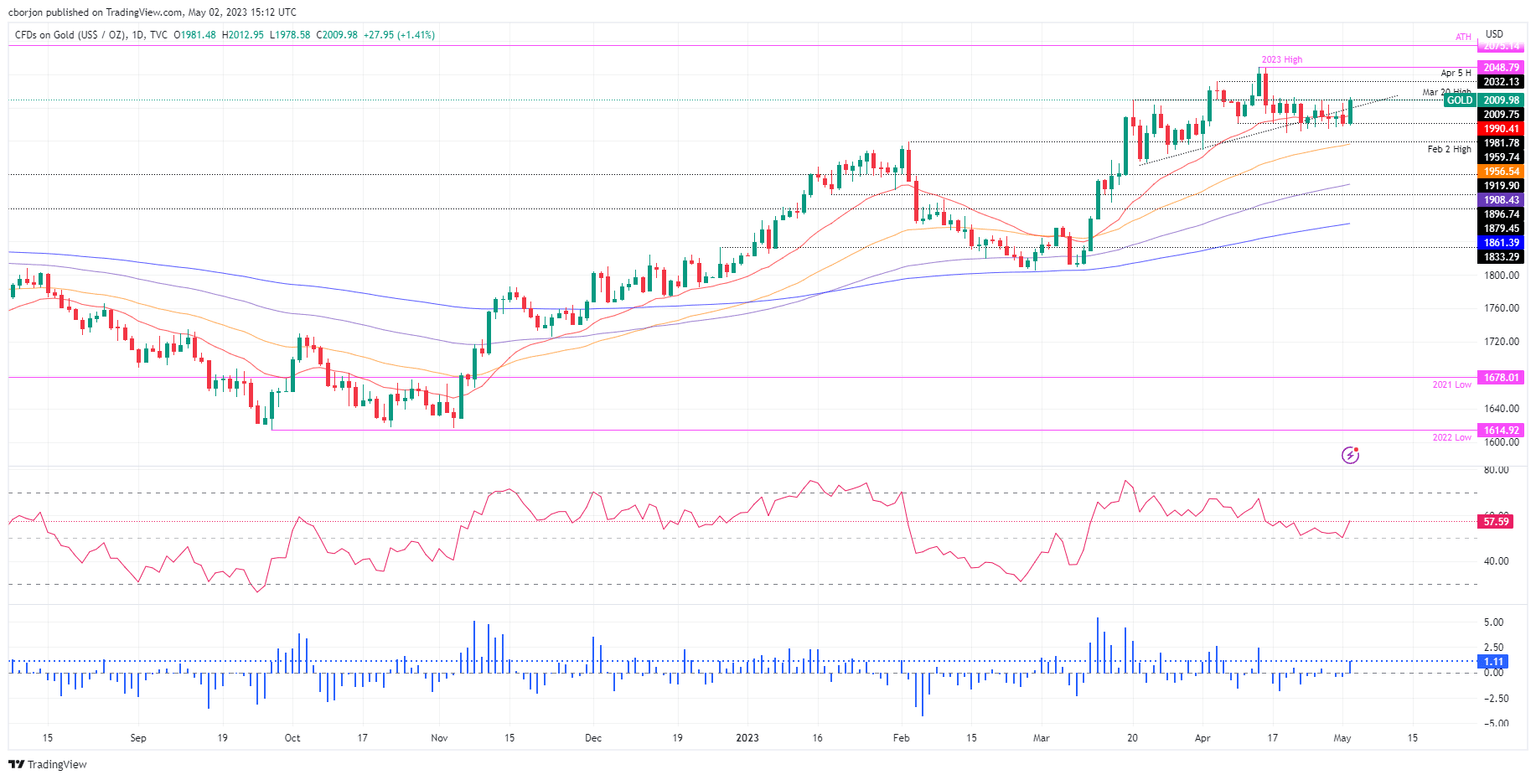Click the blue 1861.39 price marker

[x=1501, y=242]
